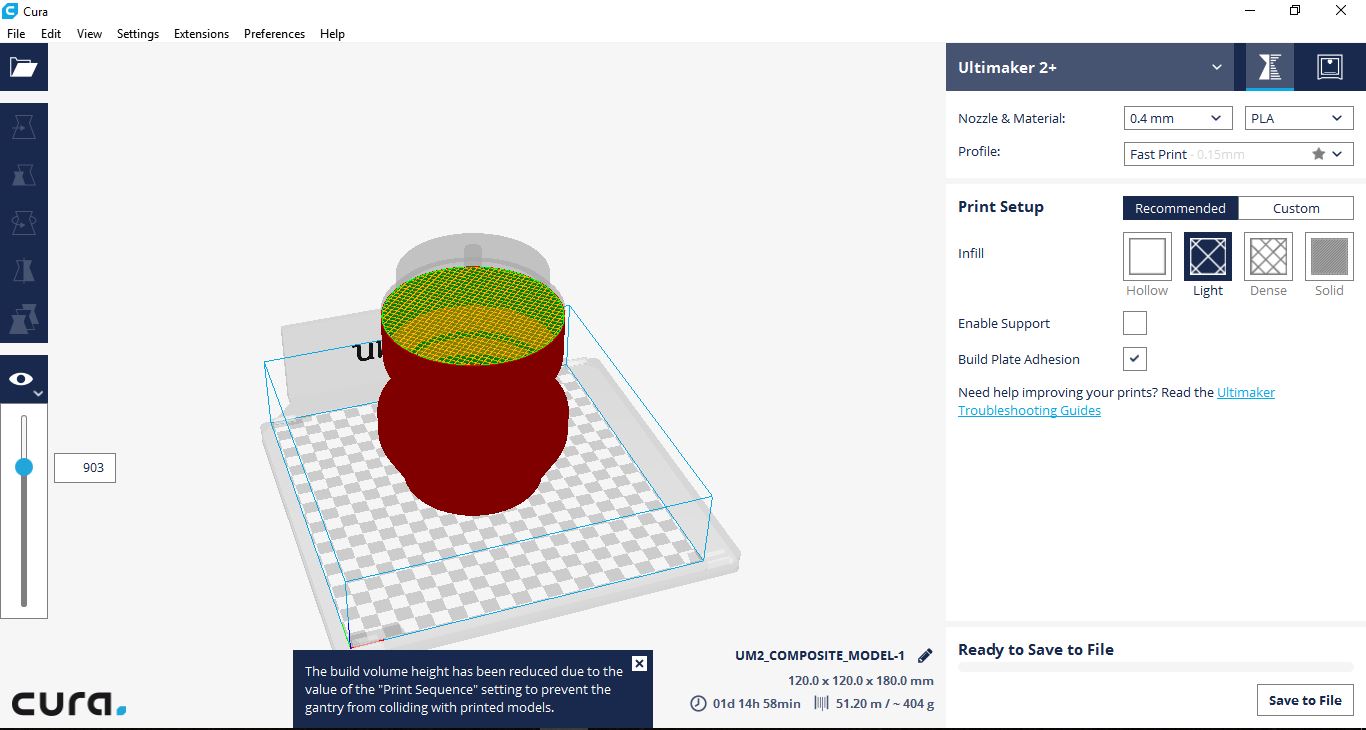The height and width of the screenshot is (730, 1366).
Task: Open Ultimaker Troubleshooting Guides link
Action: (x=1116, y=401)
